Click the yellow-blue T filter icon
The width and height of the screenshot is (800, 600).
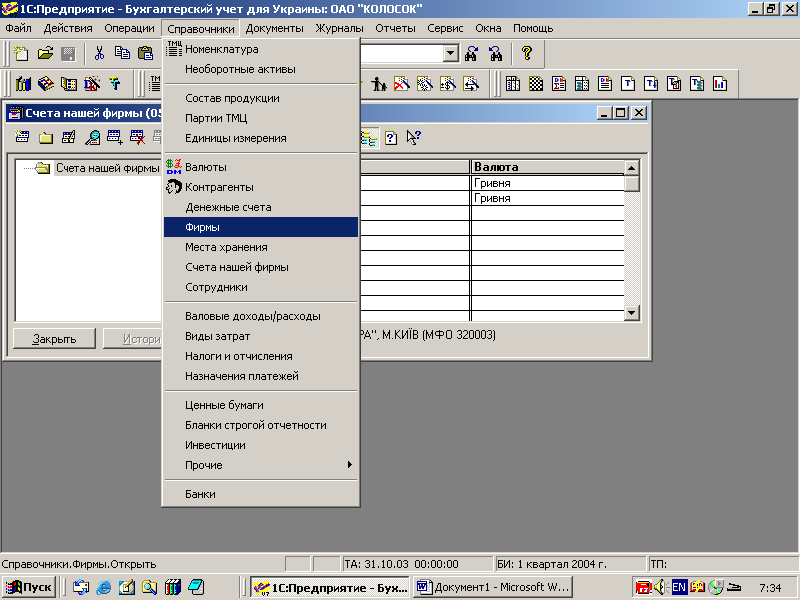pyautogui.click(x=115, y=84)
